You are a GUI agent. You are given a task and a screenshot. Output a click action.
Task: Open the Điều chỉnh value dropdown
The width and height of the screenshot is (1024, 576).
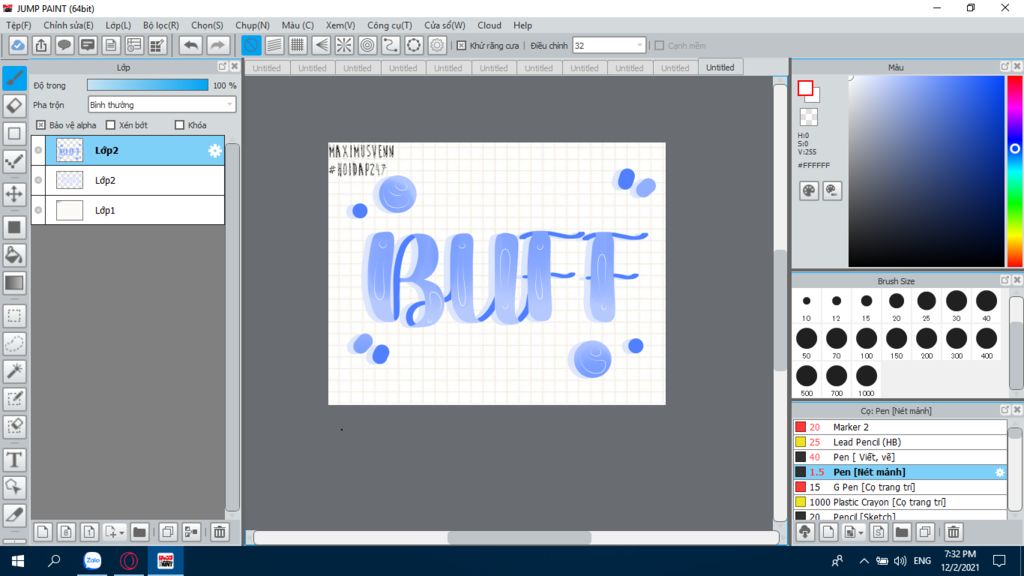[609, 45]
